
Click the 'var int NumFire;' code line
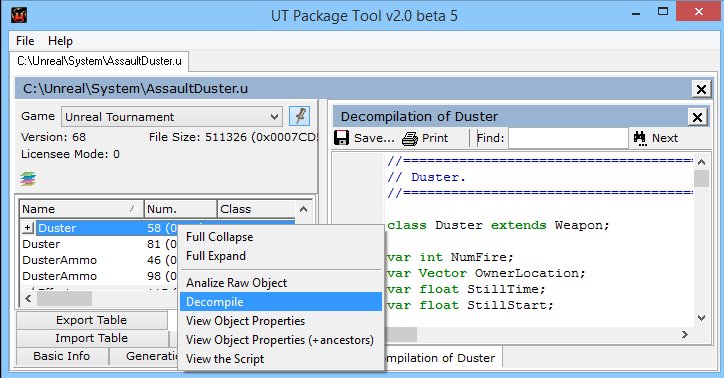pos(450,257)
